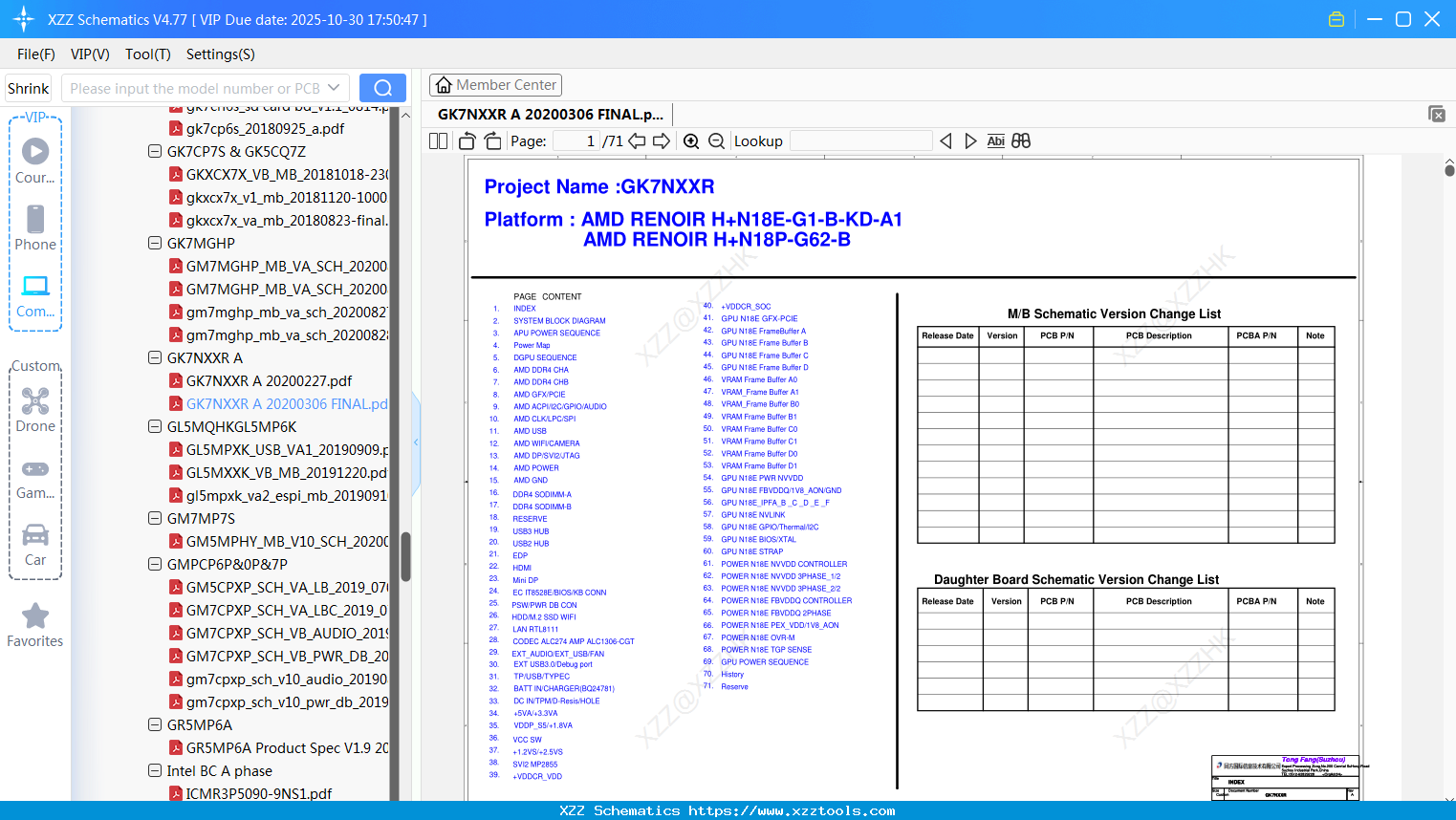Viewport: 1456px width, 820px height.
Task: Open gkxcx7x_v1_mb_20181120 file
Action: (x=287, y=197)
